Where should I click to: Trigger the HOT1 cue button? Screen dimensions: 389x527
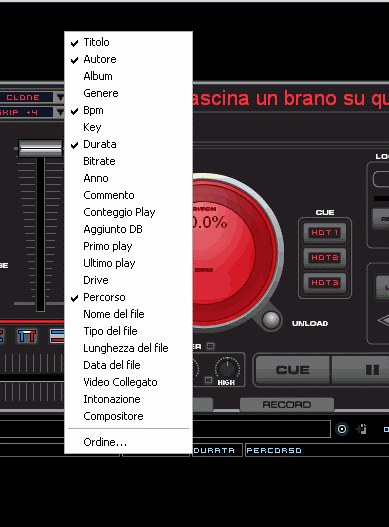[x=324, y=233]
